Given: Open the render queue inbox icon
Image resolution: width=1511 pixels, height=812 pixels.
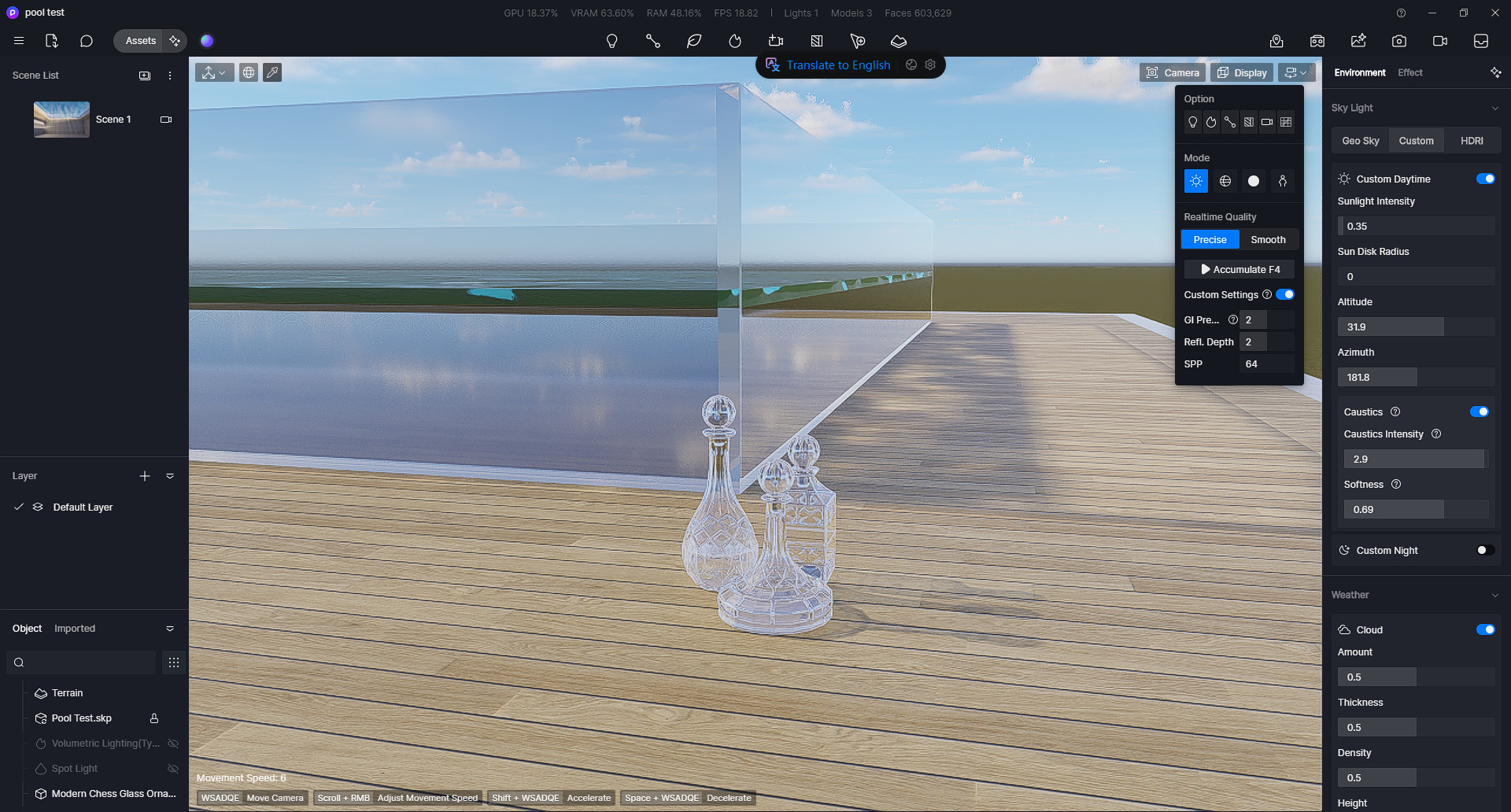Looking at the screenshot, I should coord(1481,41).
